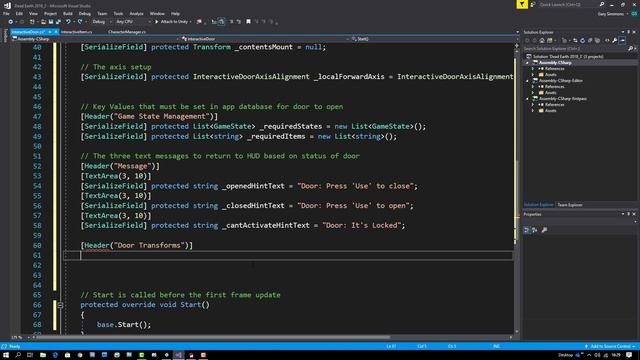Image resolution: width=640 pixels, height=360 pixels.
Task: Expand Assets under Assembly-CSharp-firstpass
Action: tap(533, 111)
